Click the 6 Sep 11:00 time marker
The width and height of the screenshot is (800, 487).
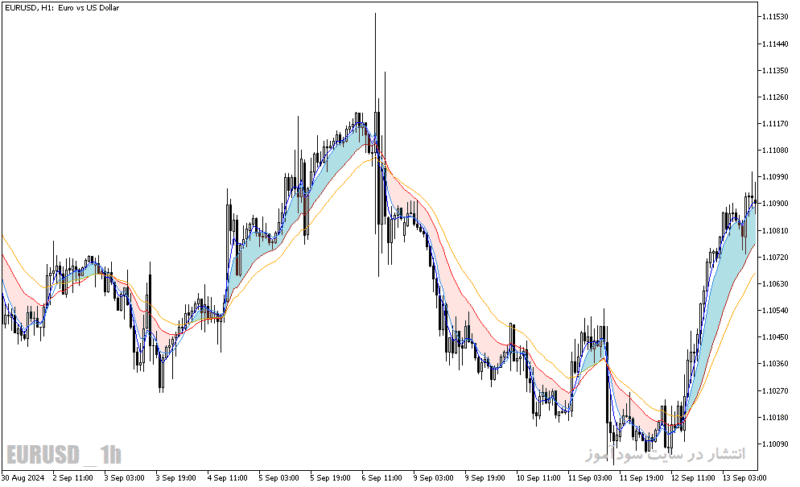382,478
